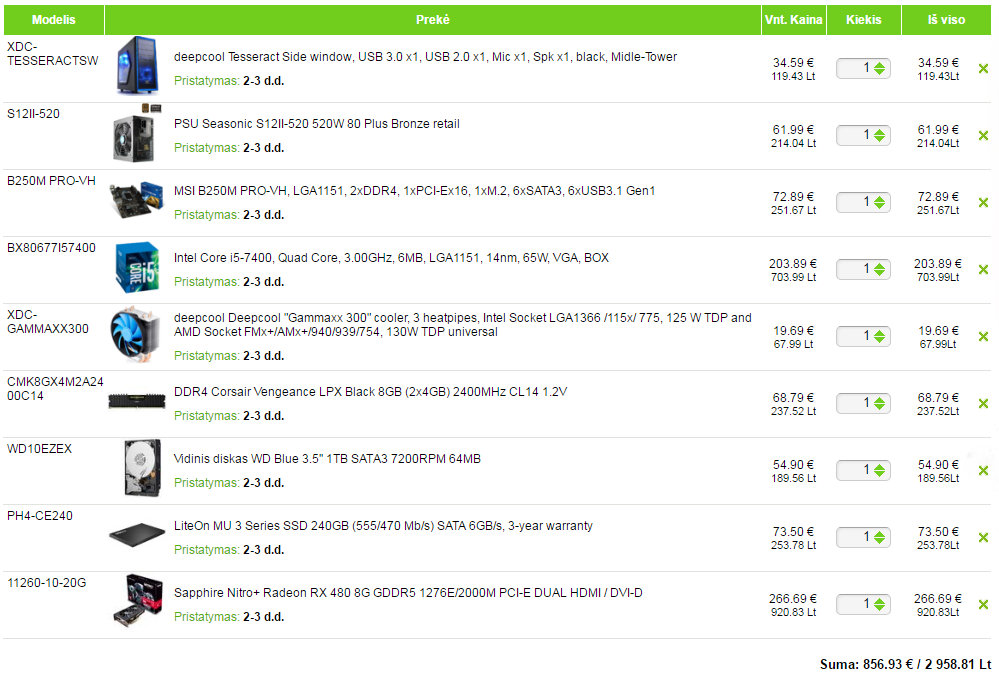
Task: Remove deepcool Tesseract case from cart
Action: pos(983,69)
